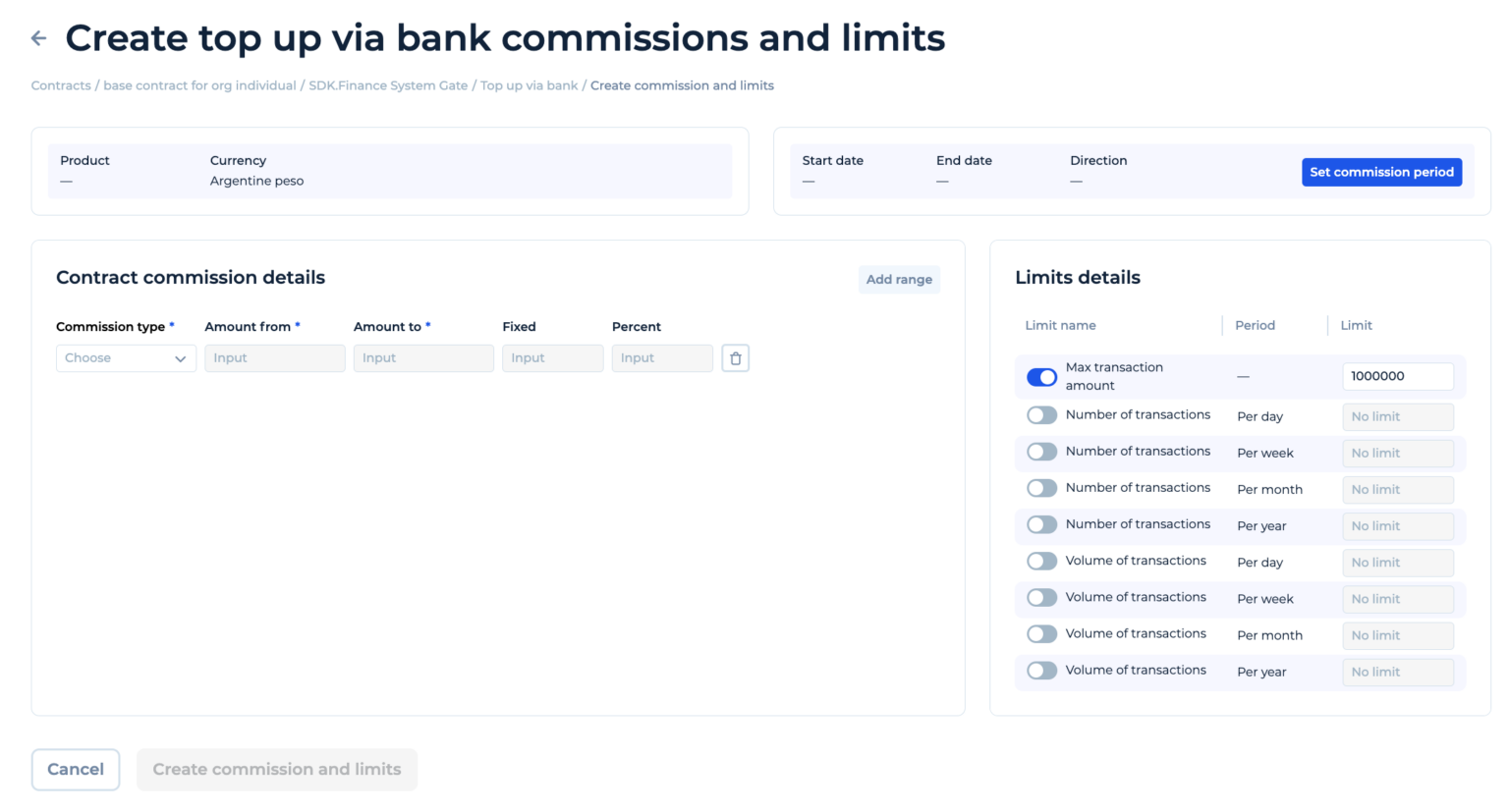Click the Set commission period button
Screen dimensions: 1509x812
point(1381,171)
